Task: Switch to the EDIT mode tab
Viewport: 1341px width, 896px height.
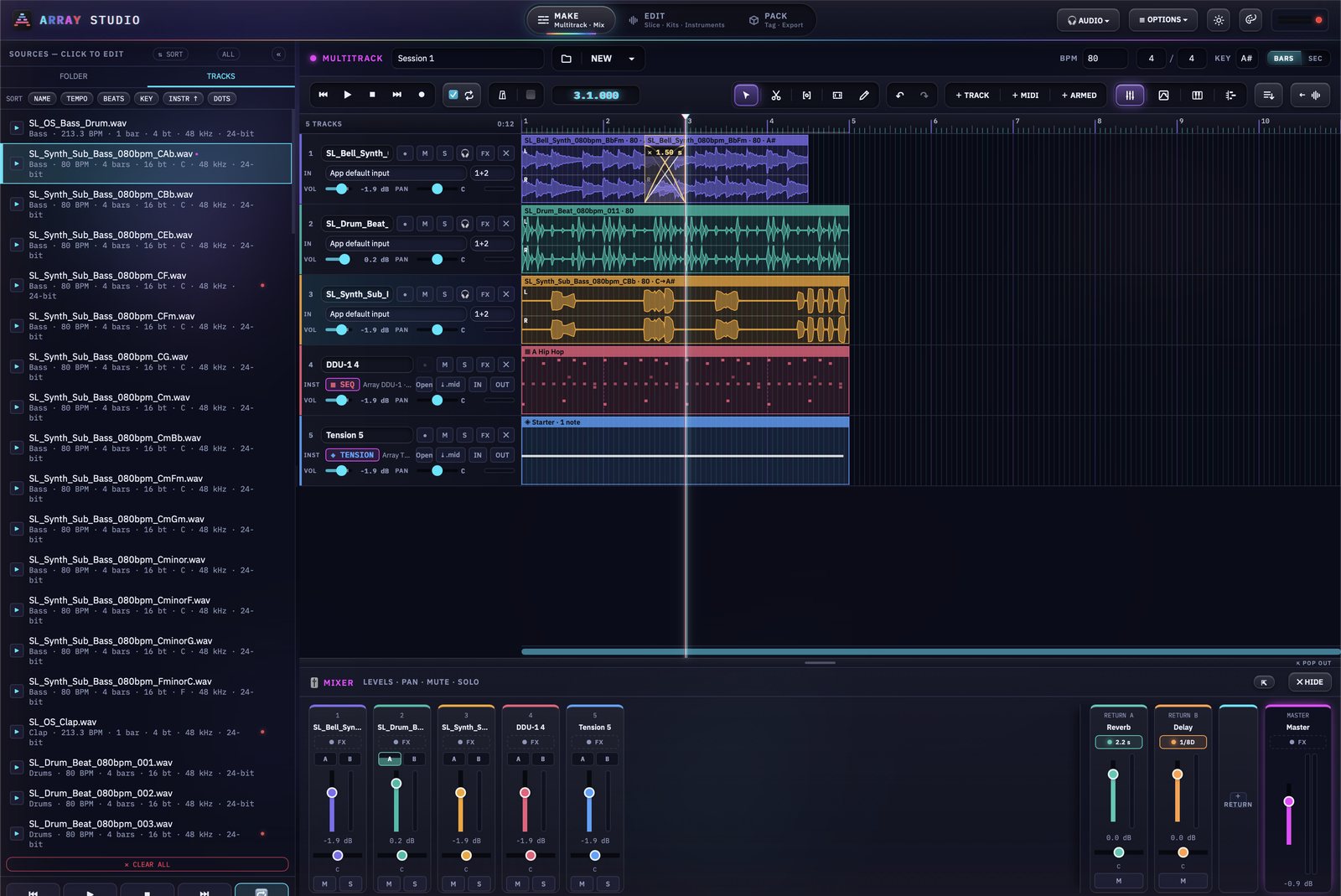Action: click(676, 20)
